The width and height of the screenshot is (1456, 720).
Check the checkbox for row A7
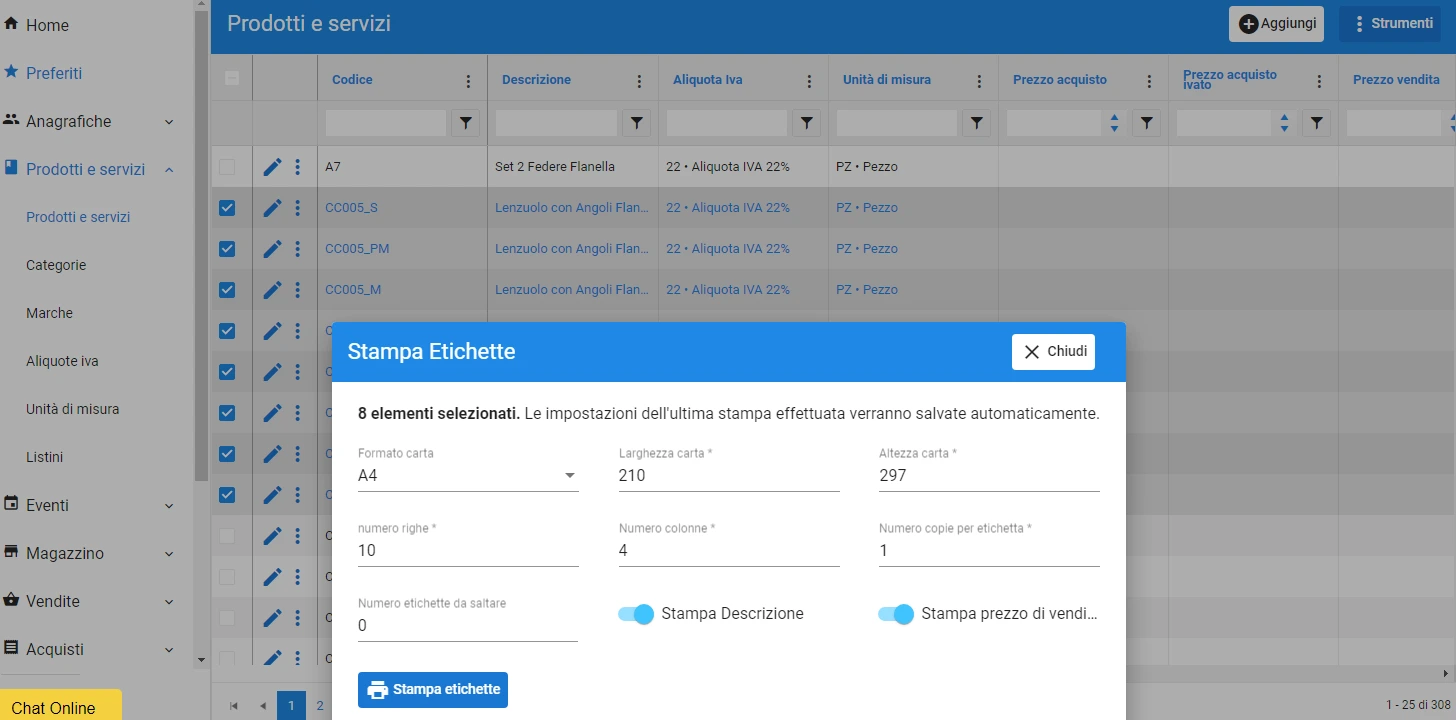[x=227, y=167]
